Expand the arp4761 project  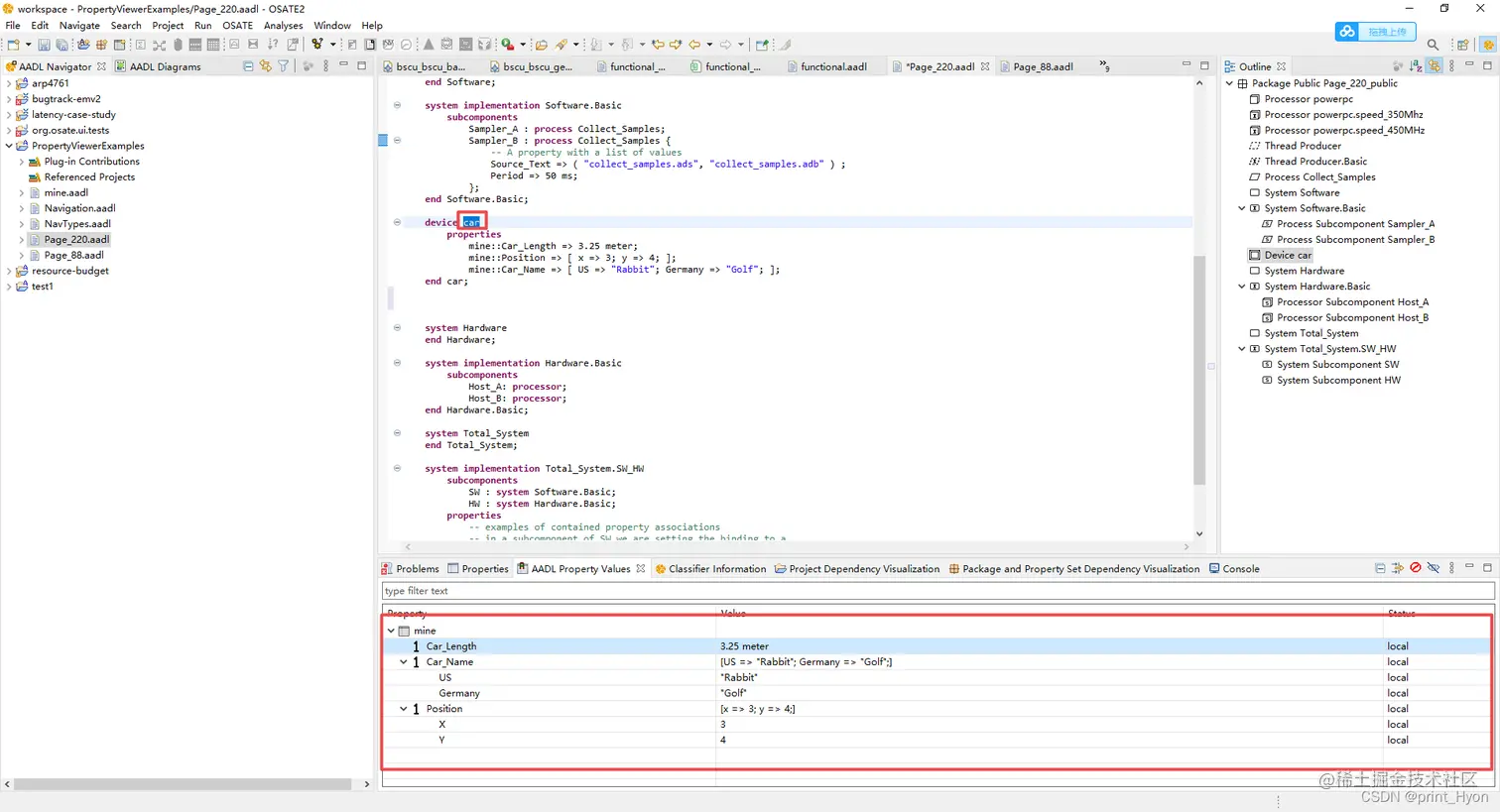(x=9, y=83)
